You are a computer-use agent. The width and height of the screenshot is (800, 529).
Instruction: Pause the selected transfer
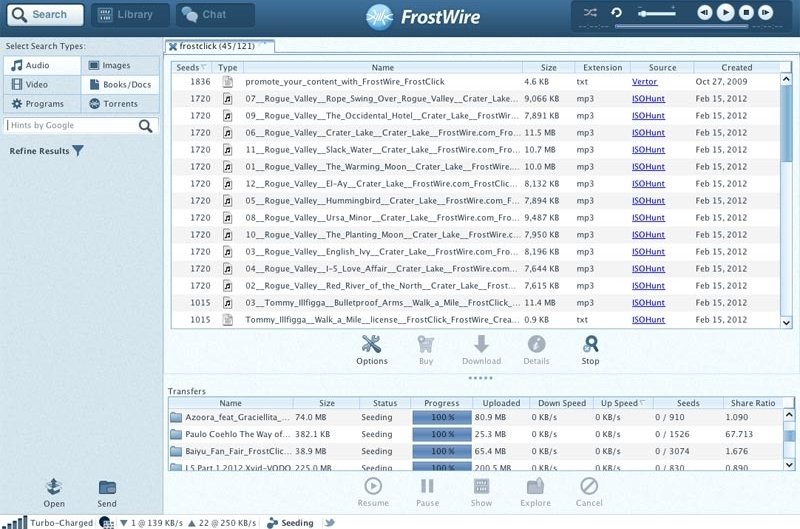click(427, 492)
